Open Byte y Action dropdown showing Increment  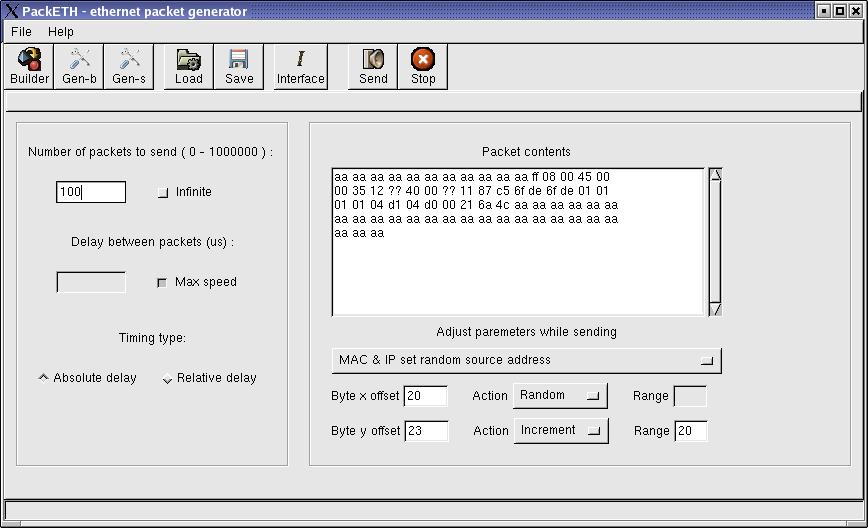[x=561, y=431]
